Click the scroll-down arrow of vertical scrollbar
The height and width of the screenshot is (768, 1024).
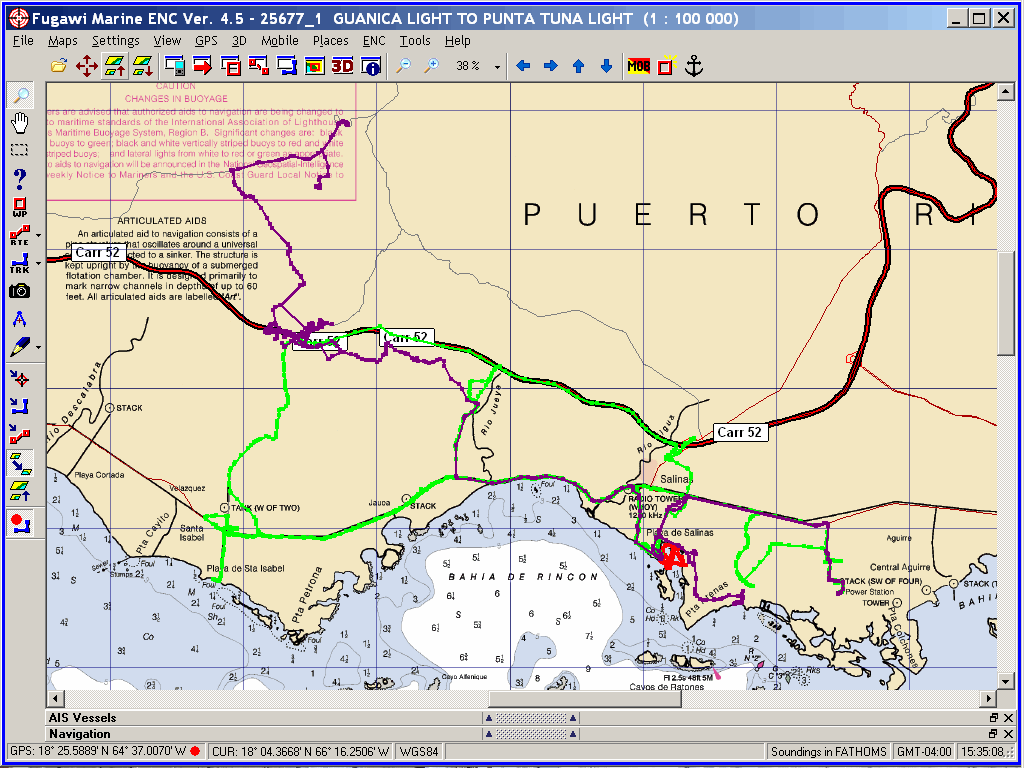[1006, 682]
